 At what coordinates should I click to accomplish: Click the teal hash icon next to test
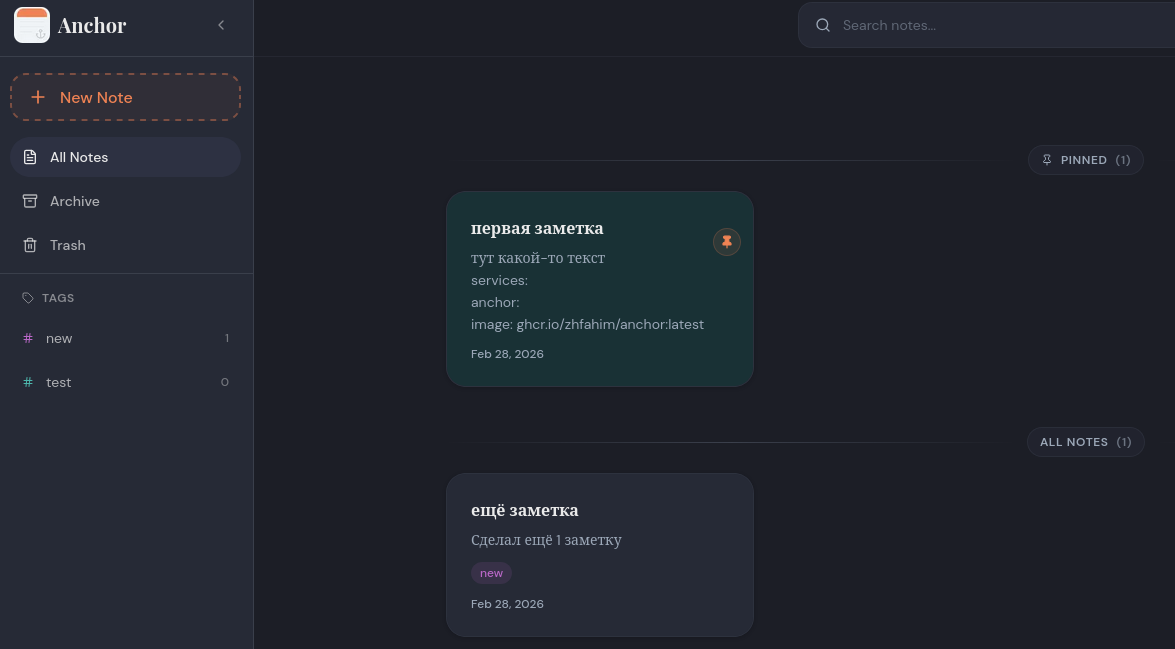(x=28, y=382)
